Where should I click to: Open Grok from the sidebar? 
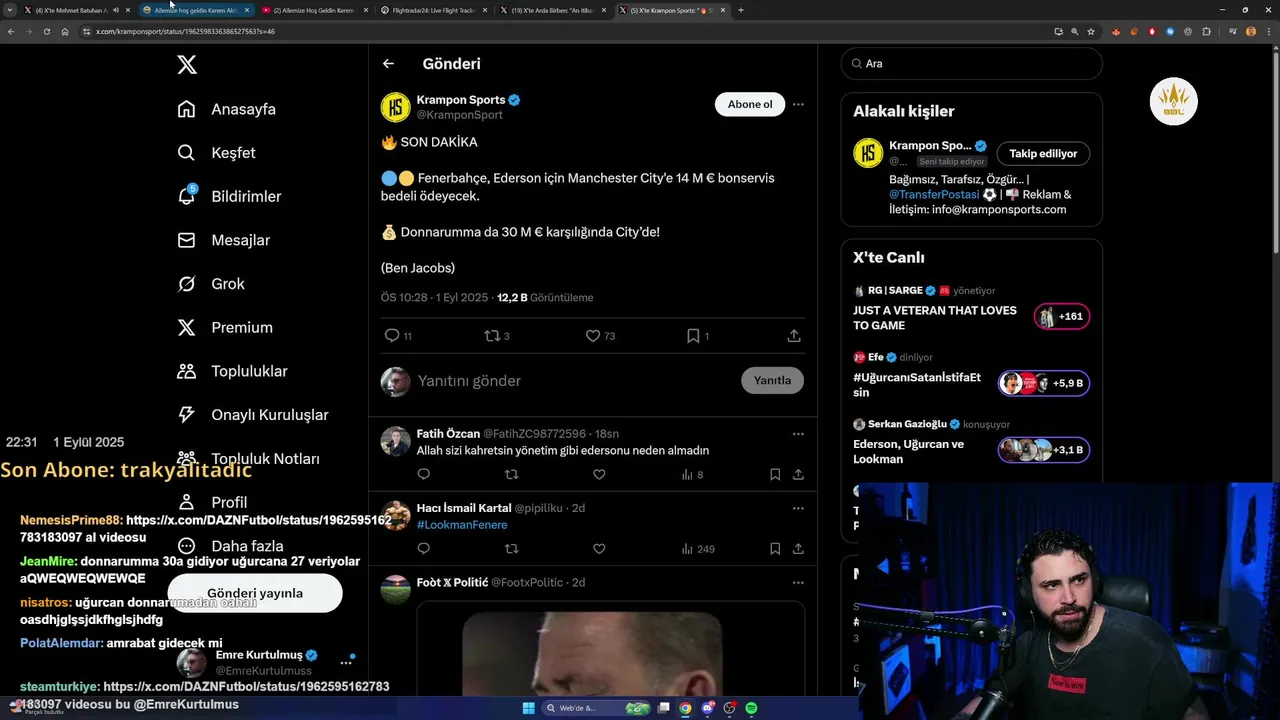click(x=210, y=284)
